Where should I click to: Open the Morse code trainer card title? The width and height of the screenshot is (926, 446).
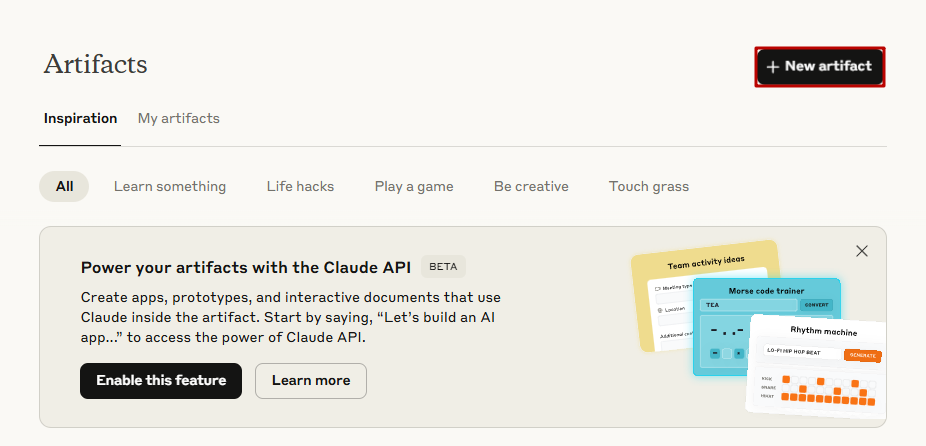coord(766,291)
